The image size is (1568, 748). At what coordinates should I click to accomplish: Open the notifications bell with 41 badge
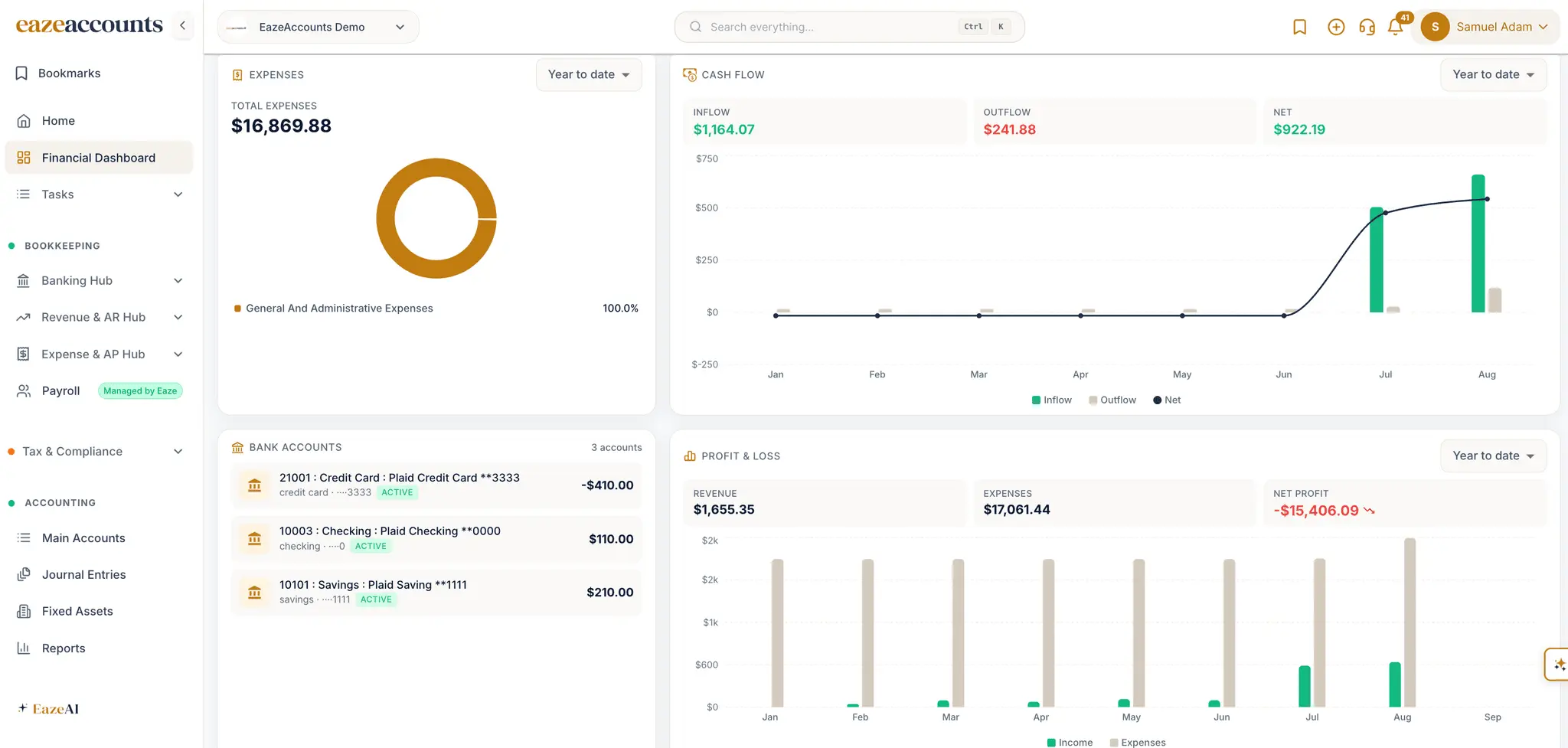pyautogui.click(x=1396, y=26)
